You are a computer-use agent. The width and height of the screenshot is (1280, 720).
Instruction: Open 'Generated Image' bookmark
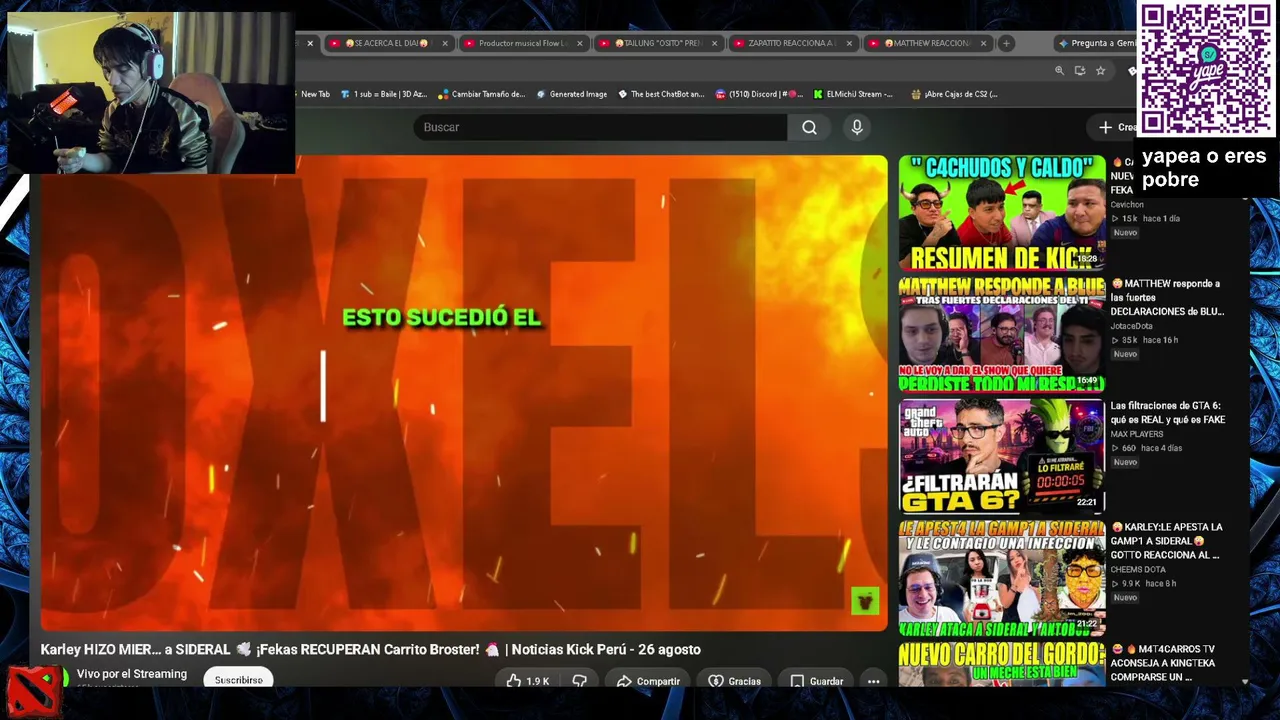(572, 94)
